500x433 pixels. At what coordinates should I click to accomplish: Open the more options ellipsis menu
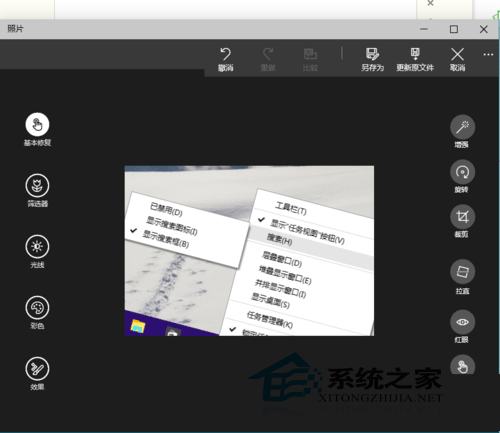click(x=488, y=55)
